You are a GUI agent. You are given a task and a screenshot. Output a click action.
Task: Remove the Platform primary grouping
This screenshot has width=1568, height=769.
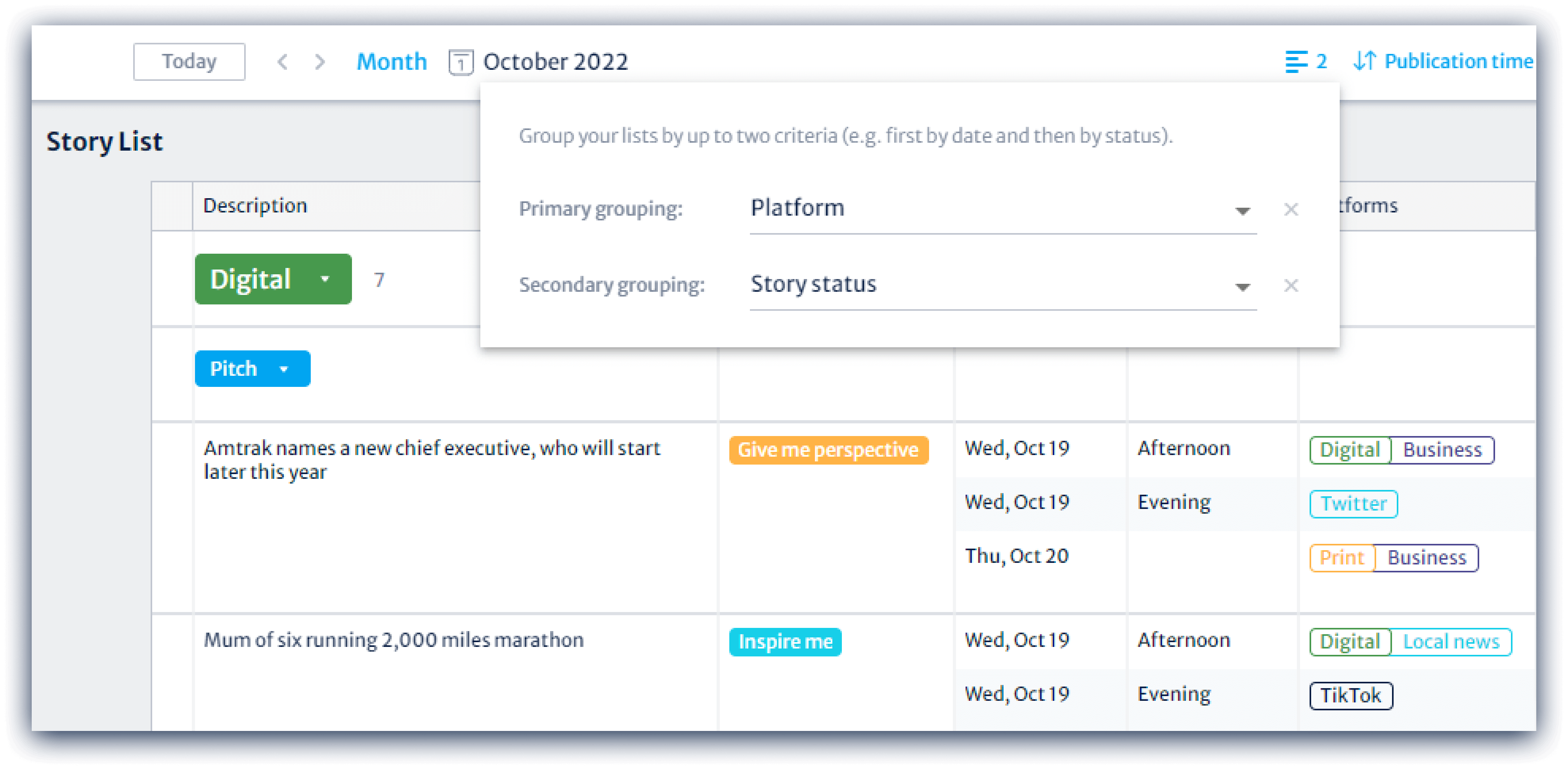1291,209
